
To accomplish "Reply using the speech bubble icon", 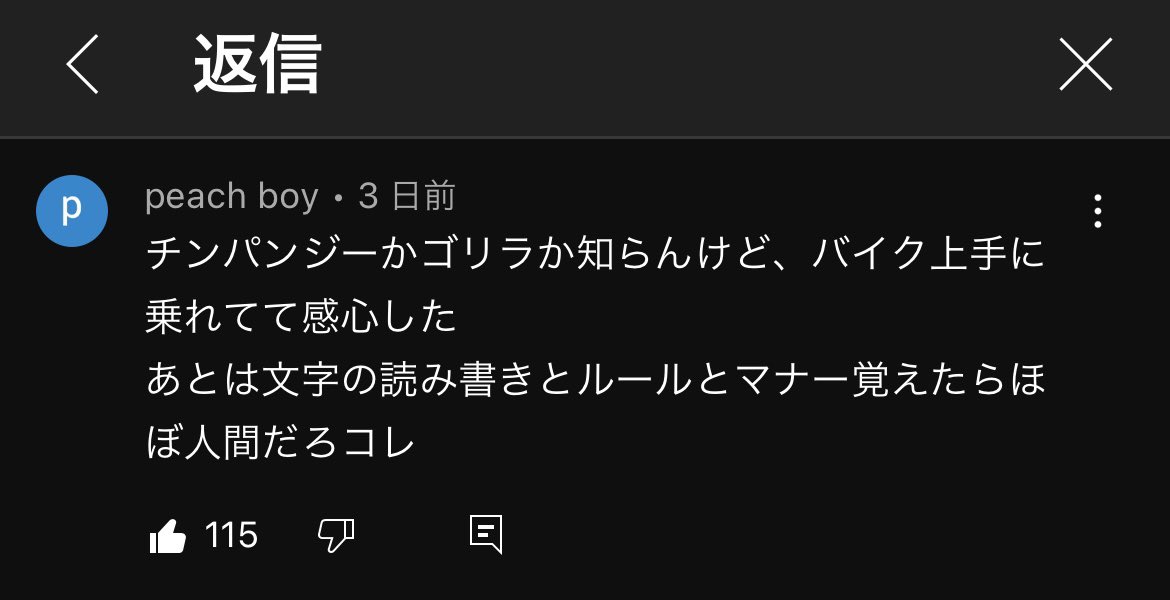I will click(486, 534).
